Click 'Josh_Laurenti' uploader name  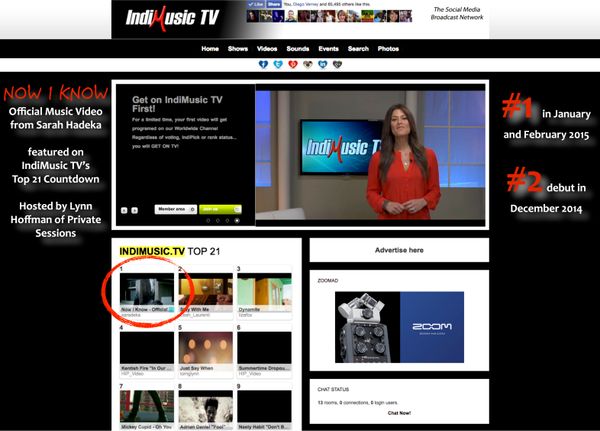tap(195, 315)
